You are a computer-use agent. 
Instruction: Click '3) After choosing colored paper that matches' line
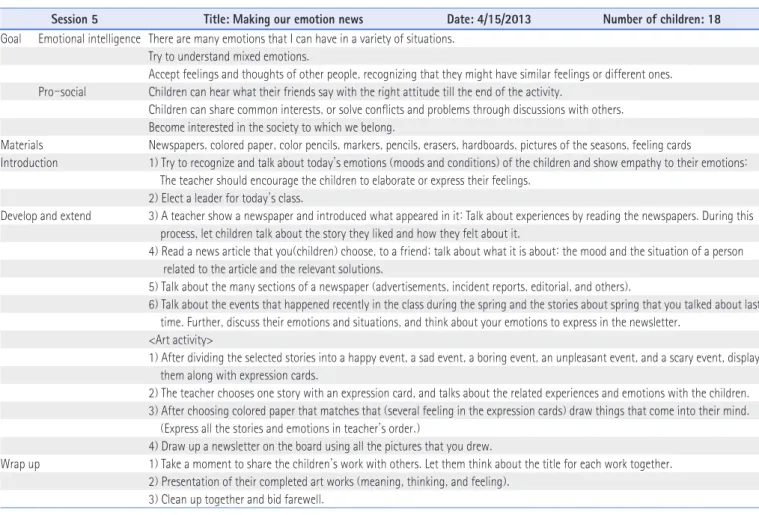coord(449,411)
